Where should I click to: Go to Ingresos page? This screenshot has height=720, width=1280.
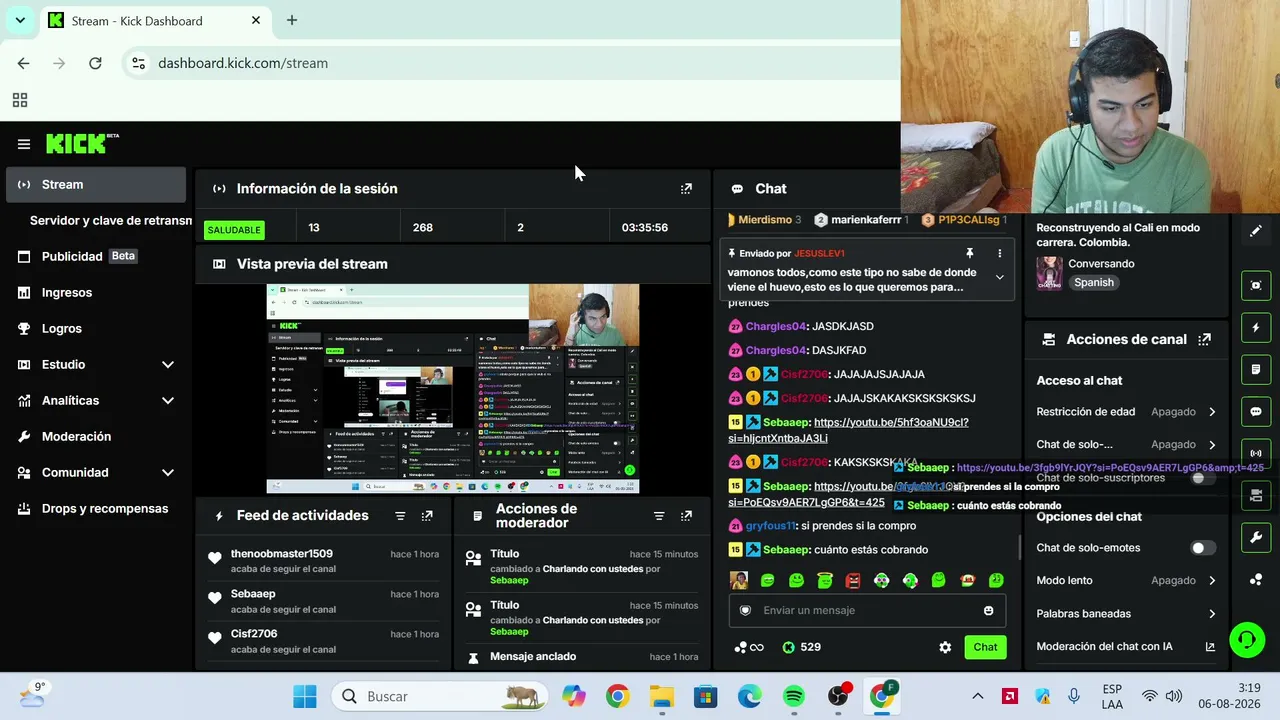click(94, 293)
